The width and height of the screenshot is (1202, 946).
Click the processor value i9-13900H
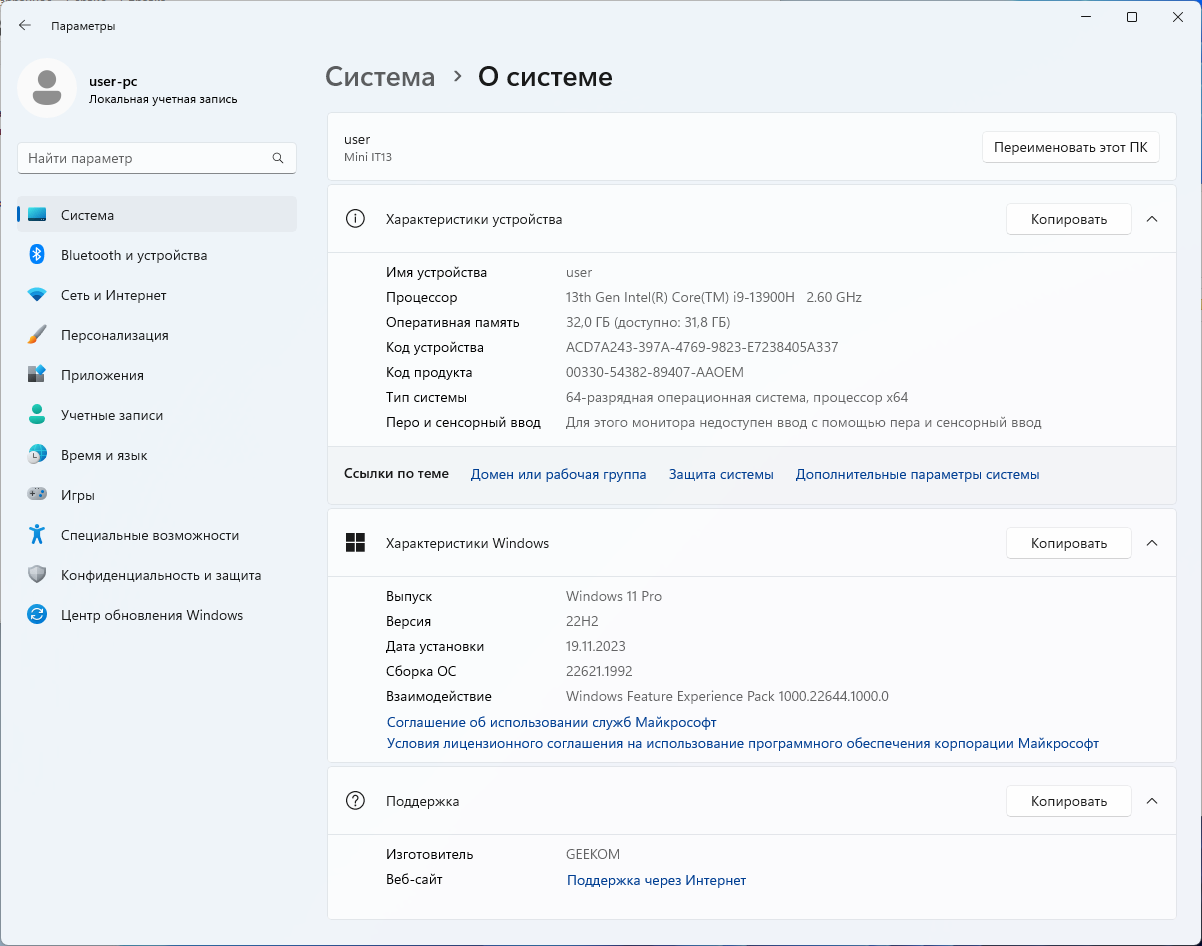point(714,297)
